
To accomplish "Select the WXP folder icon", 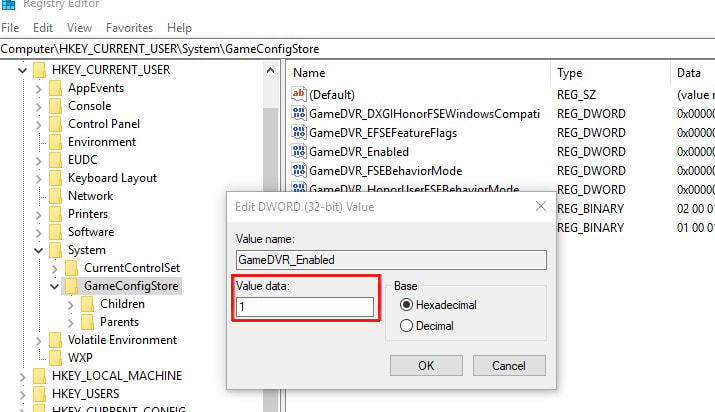I will [x=55, y=358].
